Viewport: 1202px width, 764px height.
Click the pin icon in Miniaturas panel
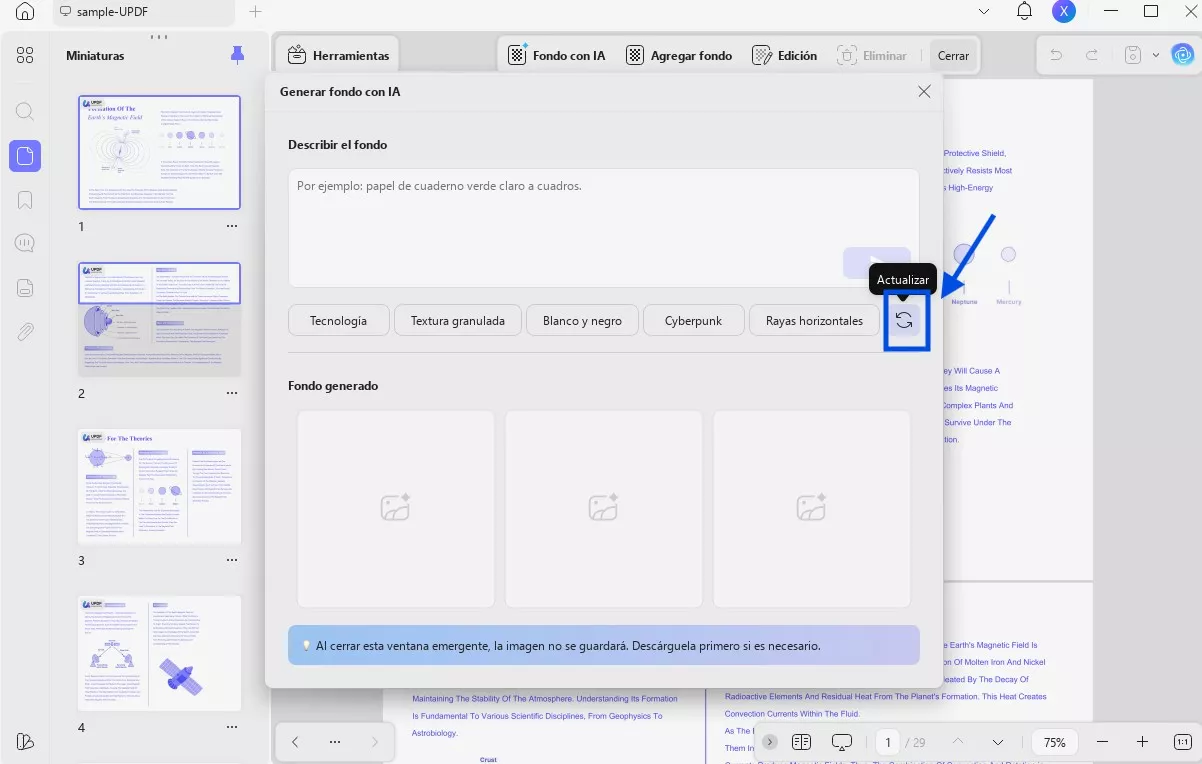pyautogui.click(x=237, y=55)
